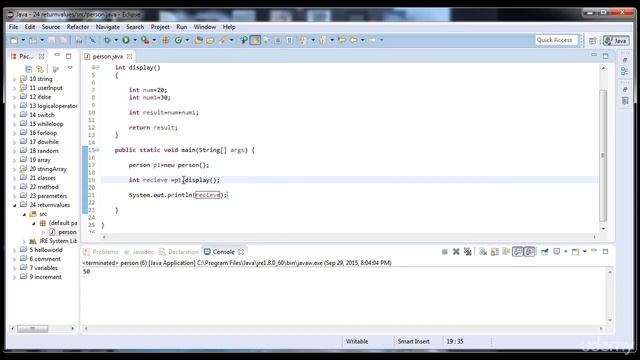
Task: Run the program with green Run icon
Action: 126,40
